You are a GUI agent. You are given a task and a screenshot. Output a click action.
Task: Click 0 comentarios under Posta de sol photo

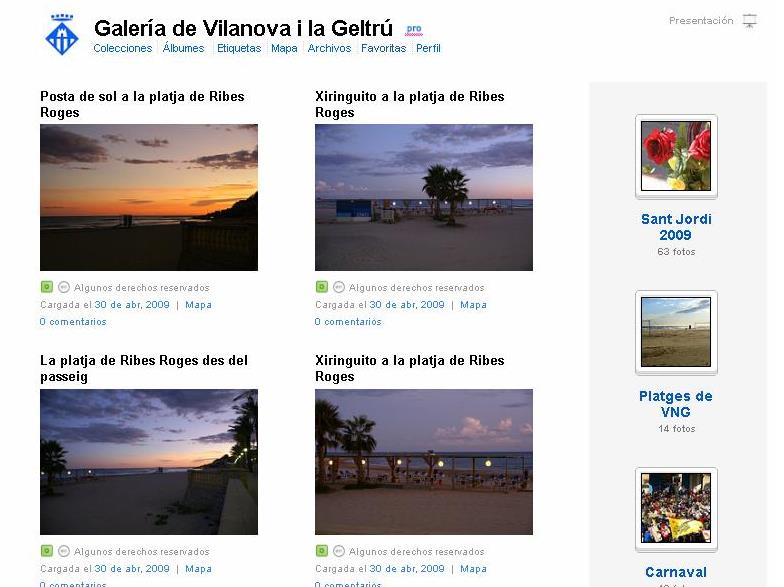[73, 322]
